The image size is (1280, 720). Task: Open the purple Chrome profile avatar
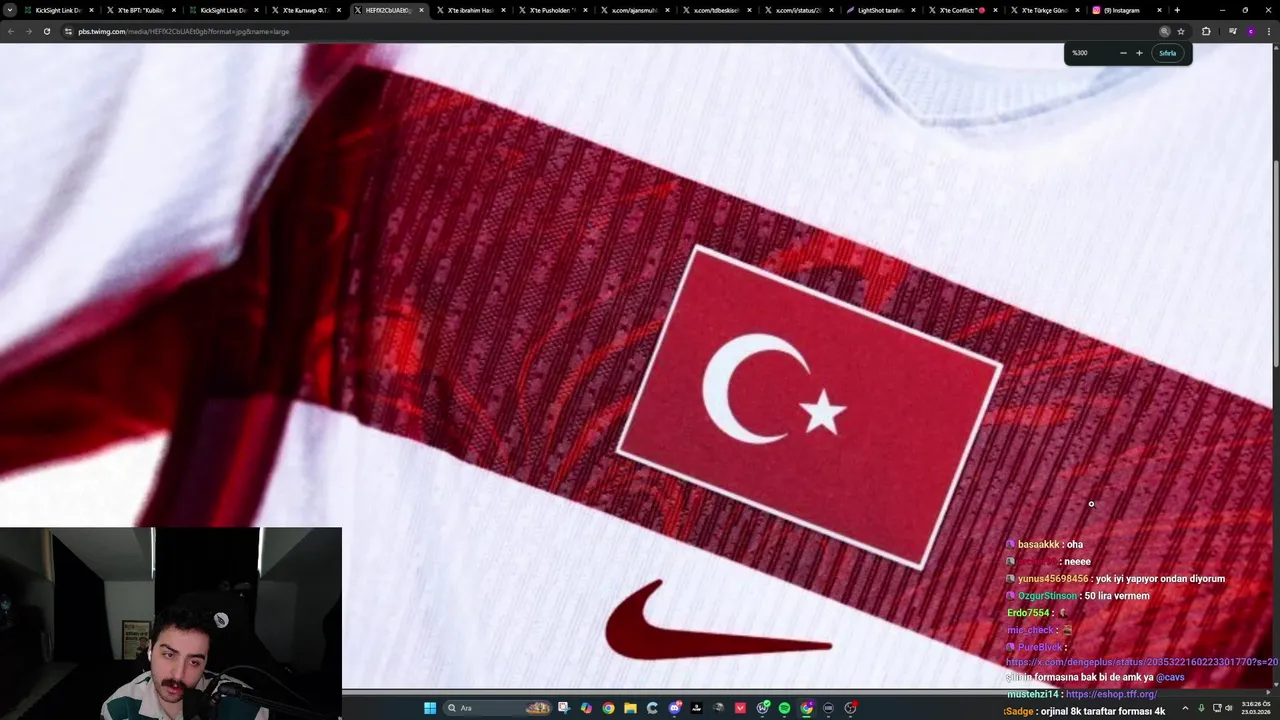1250,31
